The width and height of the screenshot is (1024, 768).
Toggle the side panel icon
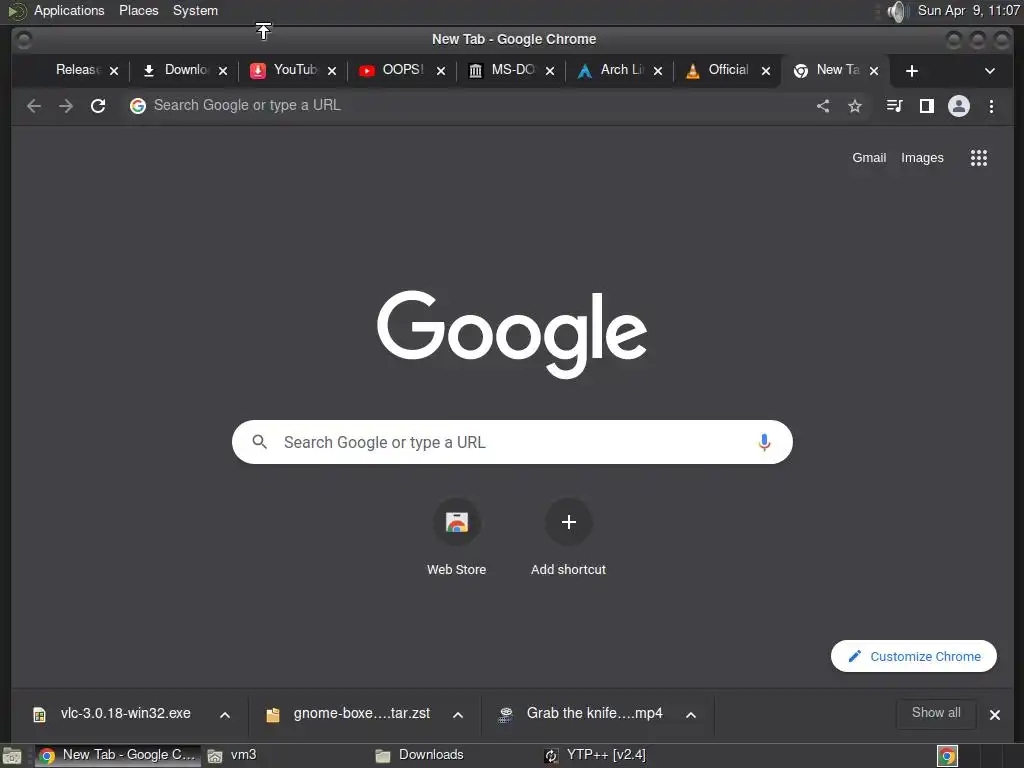tap(927, 106)
